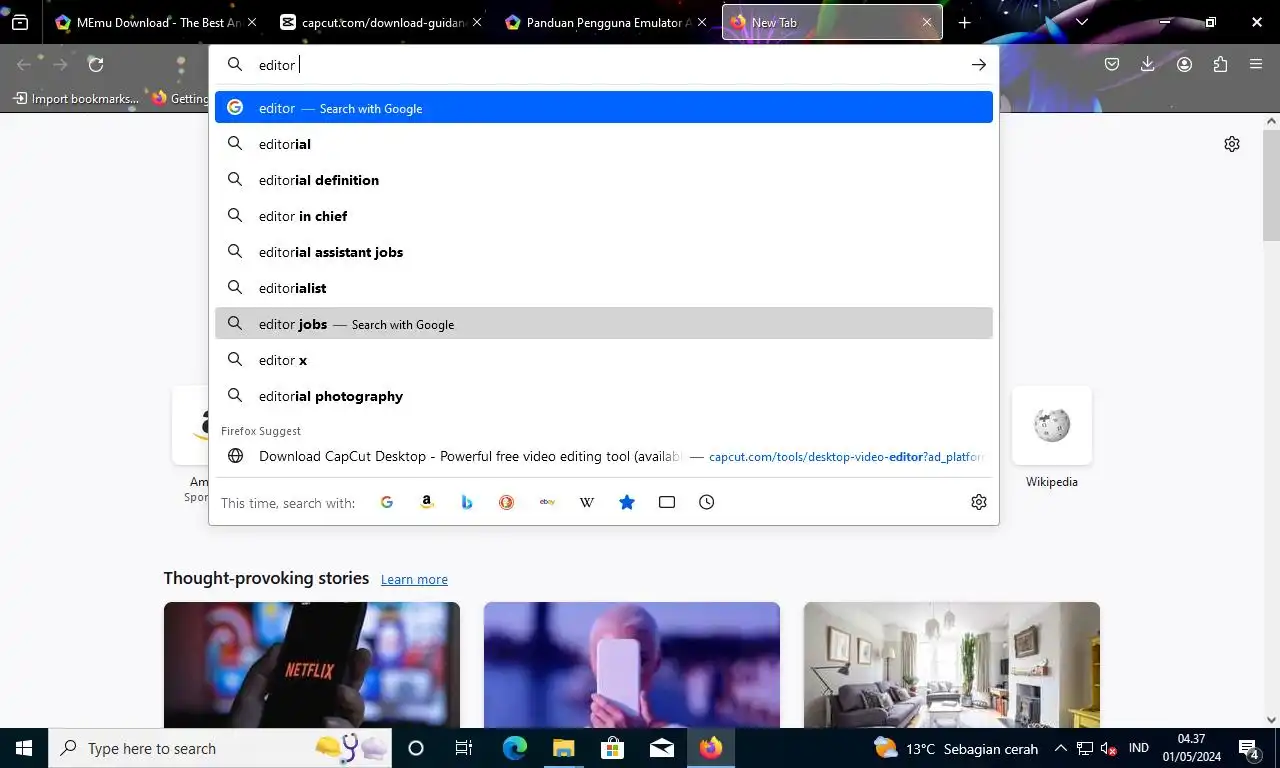The height and width of the screenshot is (768, 1280).
Task: Pick 'editor in chief' suggestion
Action: (604, 216)
